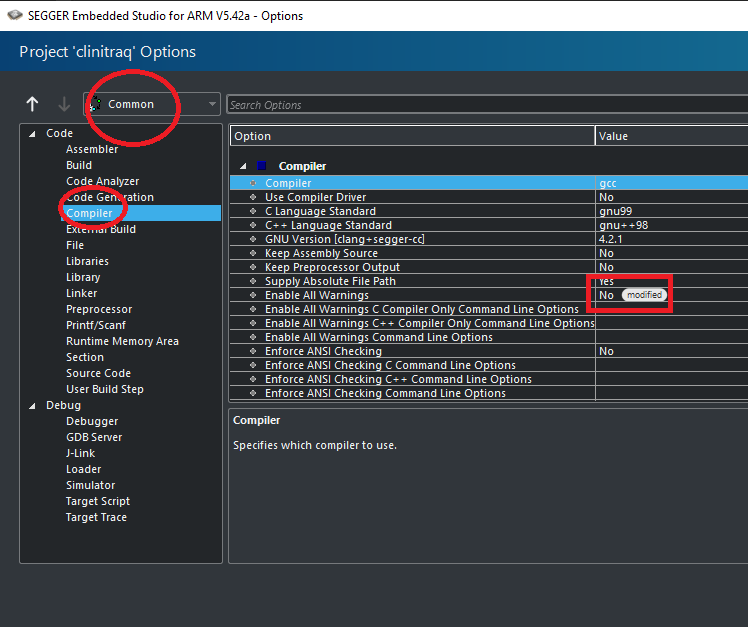748x627 pixels.
Task: Click the Option column header
Action: [413, 136]
